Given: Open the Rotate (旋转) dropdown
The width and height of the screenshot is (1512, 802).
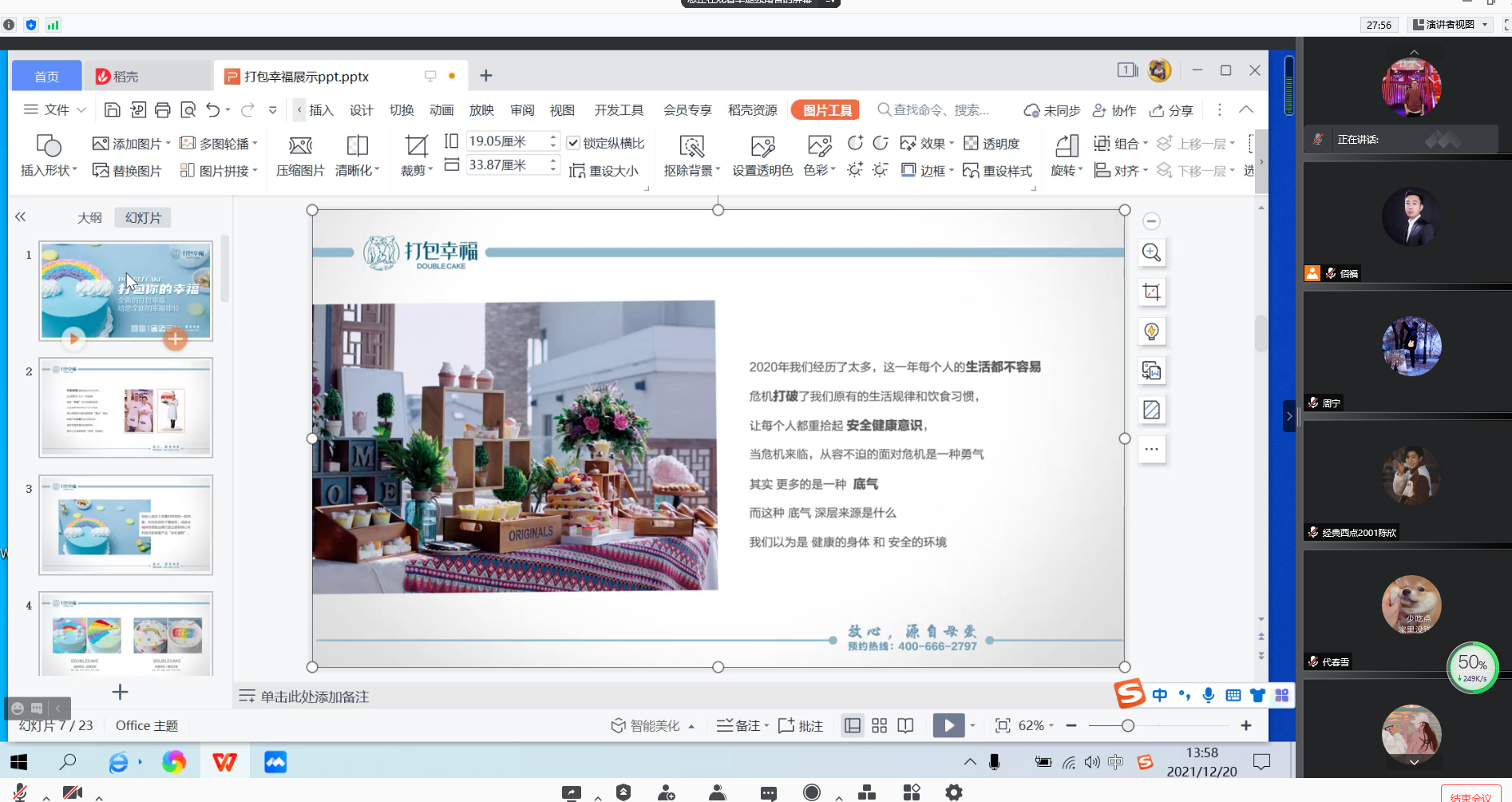Looking at the screenshot, I should pyautogui.click(x=1067, y=156).
